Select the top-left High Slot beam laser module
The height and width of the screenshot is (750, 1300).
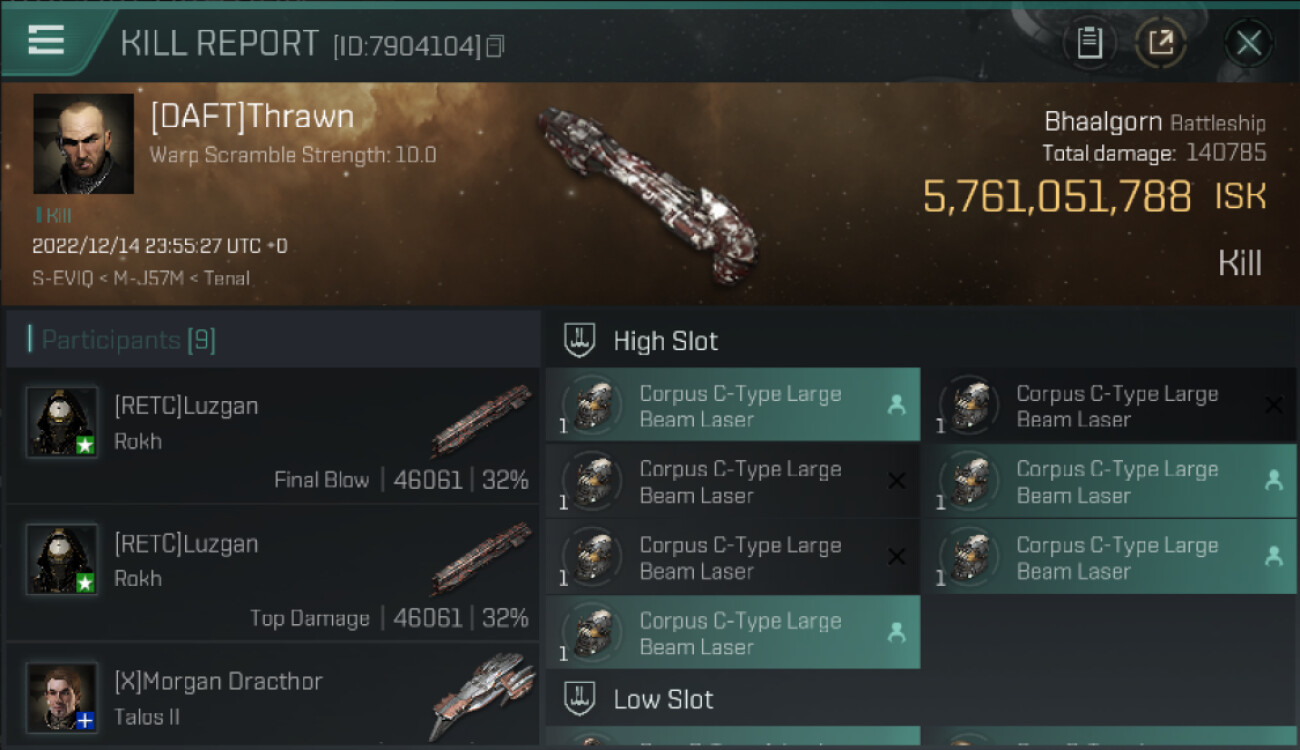click(x=732, y=406)
